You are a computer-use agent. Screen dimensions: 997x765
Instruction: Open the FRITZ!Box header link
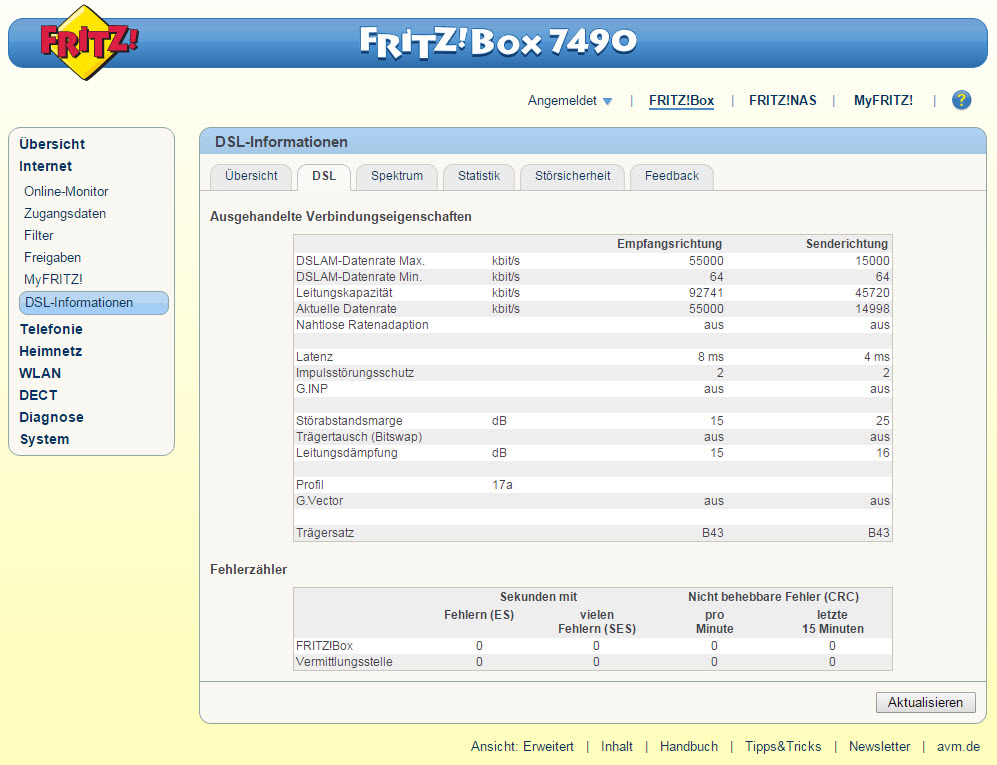coord(681,100)
